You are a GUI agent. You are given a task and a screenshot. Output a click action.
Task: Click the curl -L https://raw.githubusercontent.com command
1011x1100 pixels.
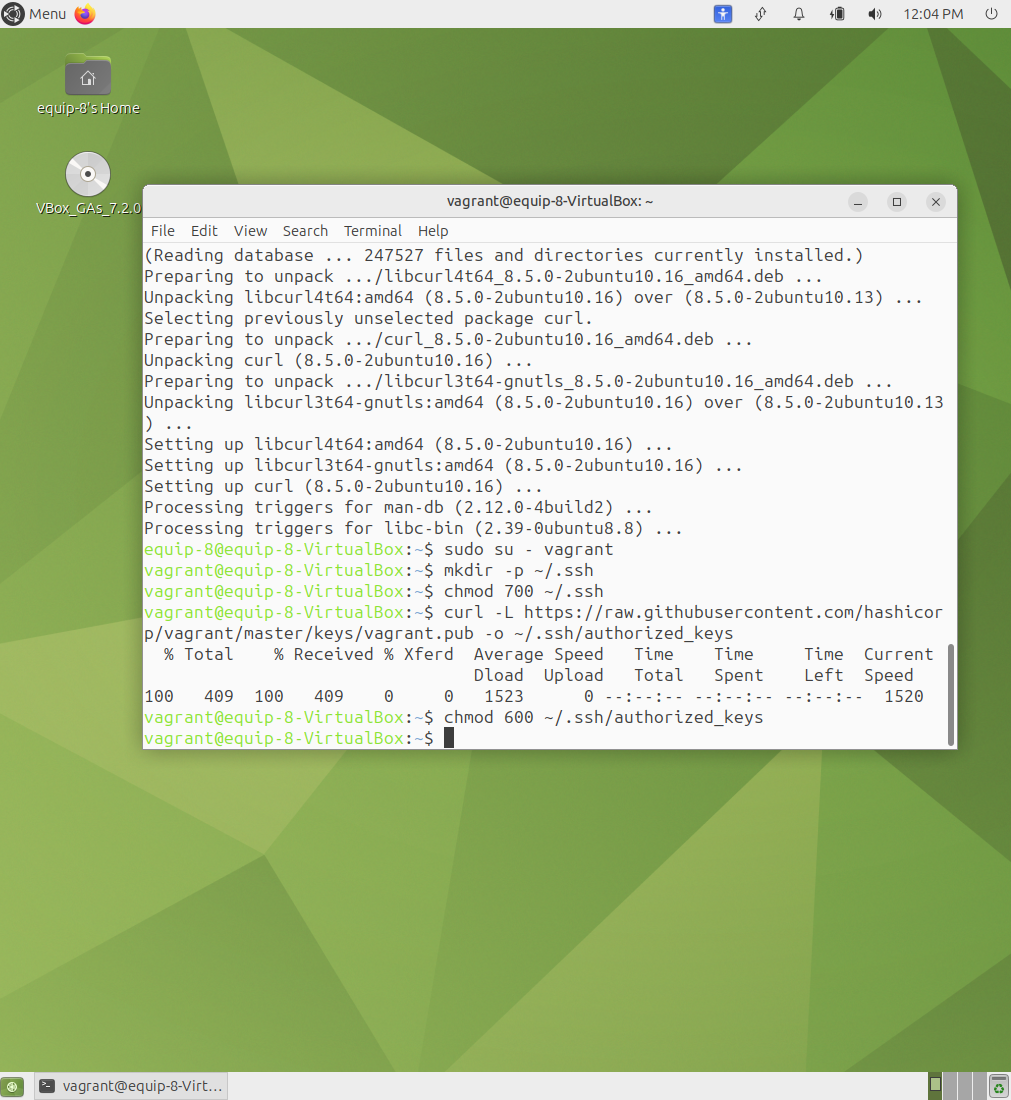tap(544, 623)
